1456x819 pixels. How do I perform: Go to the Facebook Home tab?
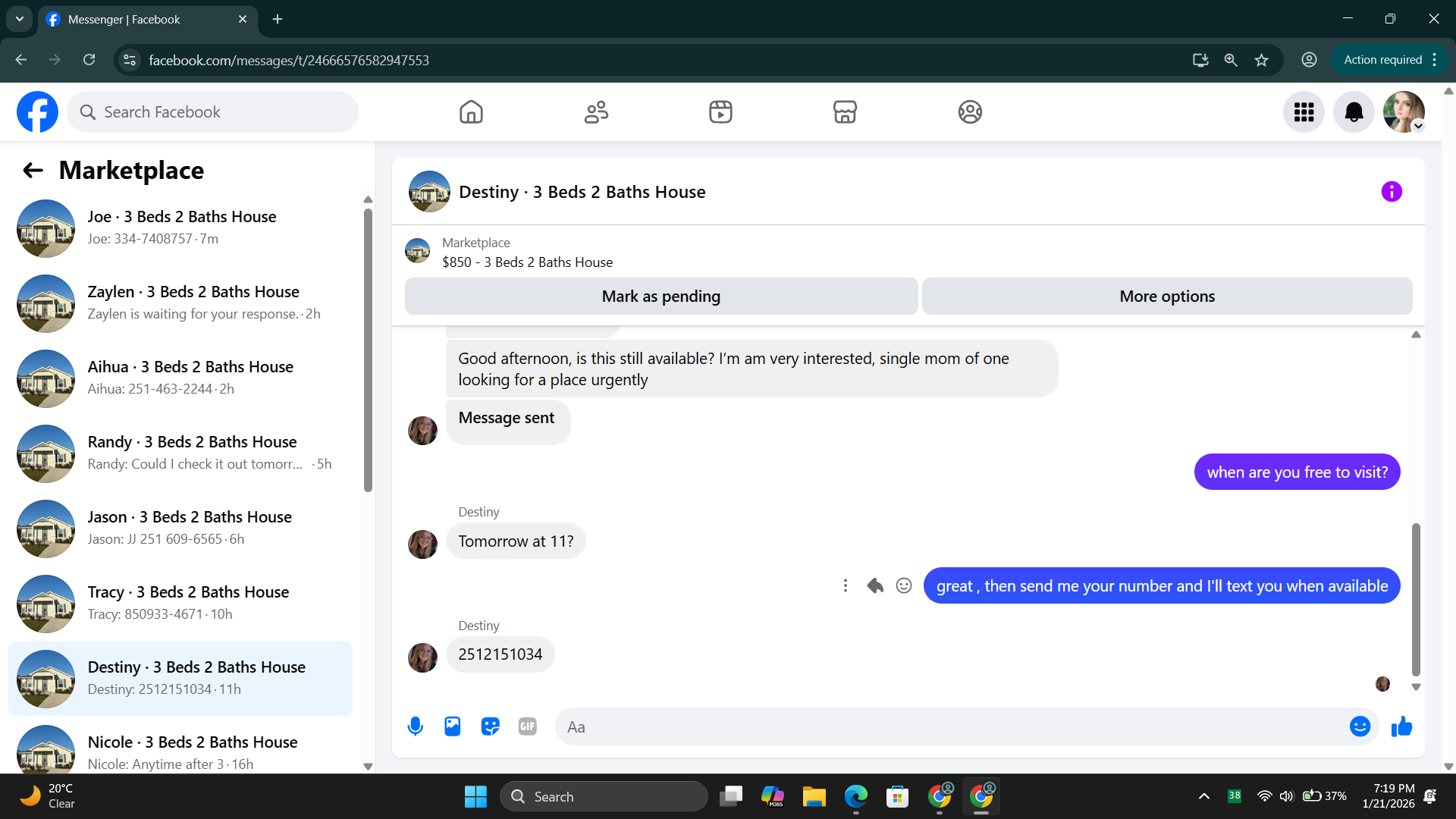pyautogui.click(x=471, y=112)
